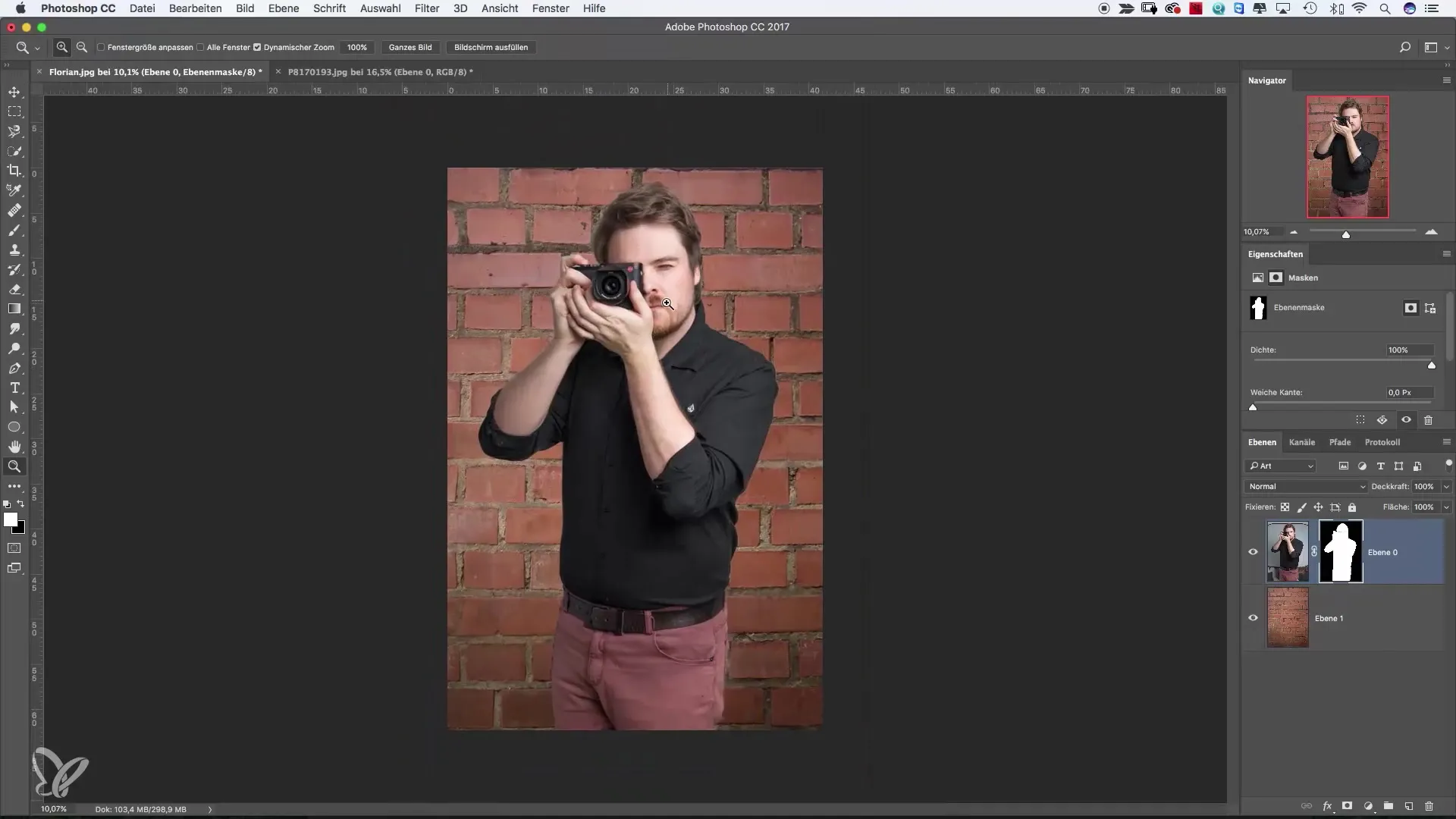1456x819 pixels.
Task: Select the Quick Selection tool
Action: coord(14,151)
